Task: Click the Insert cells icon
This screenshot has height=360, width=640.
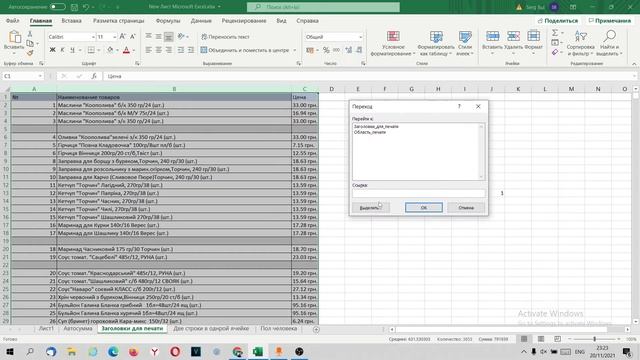Action: pos(492,36)
